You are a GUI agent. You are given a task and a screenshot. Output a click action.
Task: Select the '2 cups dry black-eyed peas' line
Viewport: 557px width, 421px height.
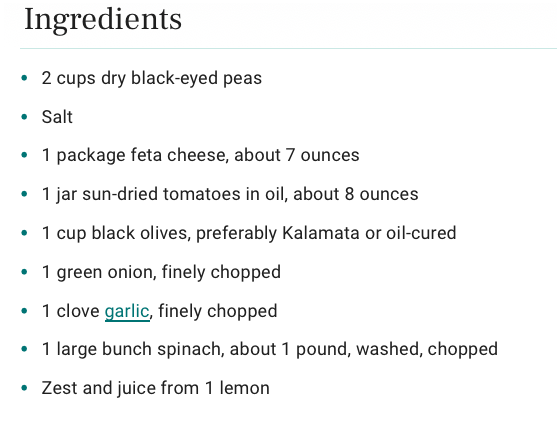click(152, 78)
